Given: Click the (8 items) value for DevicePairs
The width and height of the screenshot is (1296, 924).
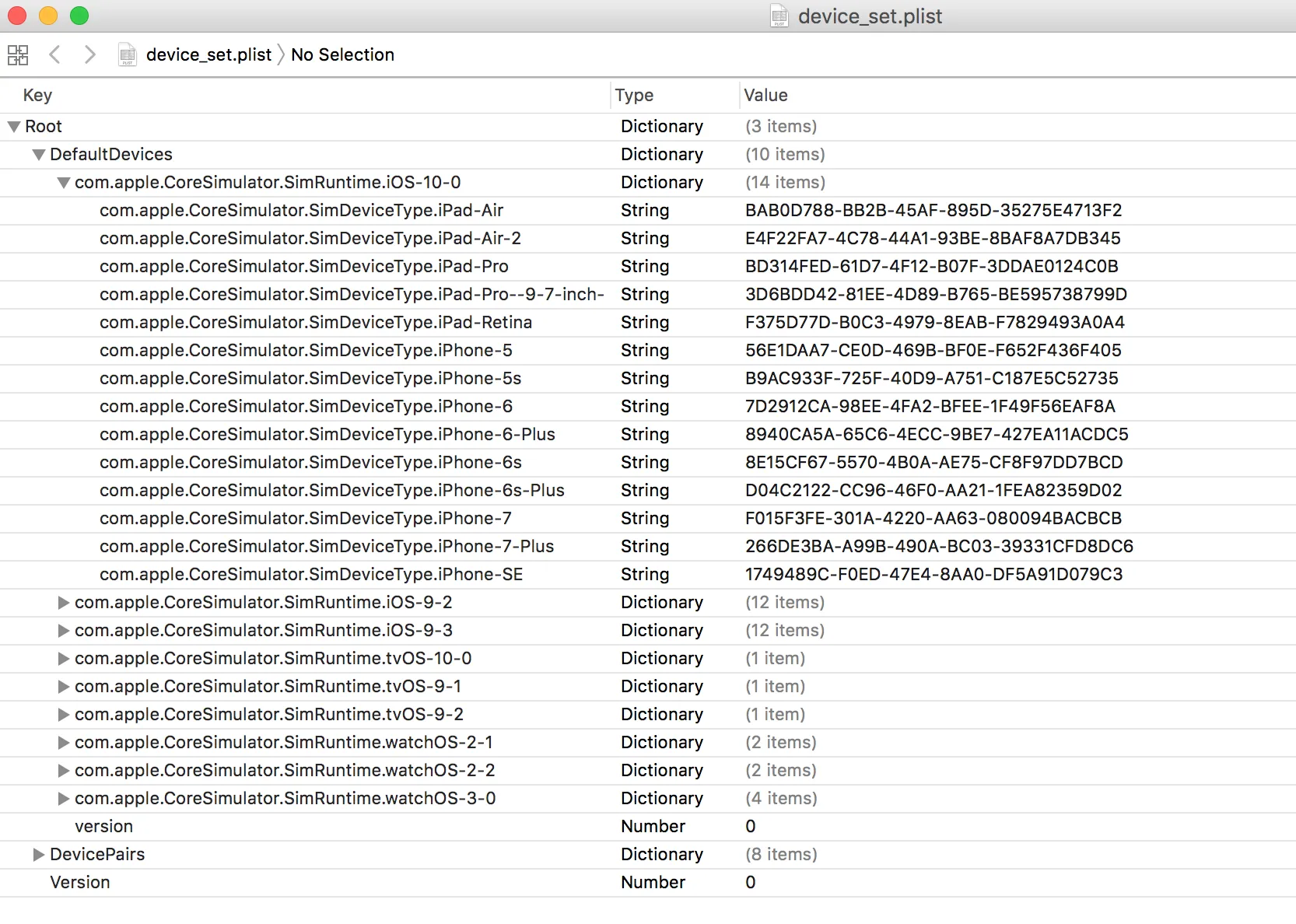Looking at the screenshot, I should pos(781,854).
